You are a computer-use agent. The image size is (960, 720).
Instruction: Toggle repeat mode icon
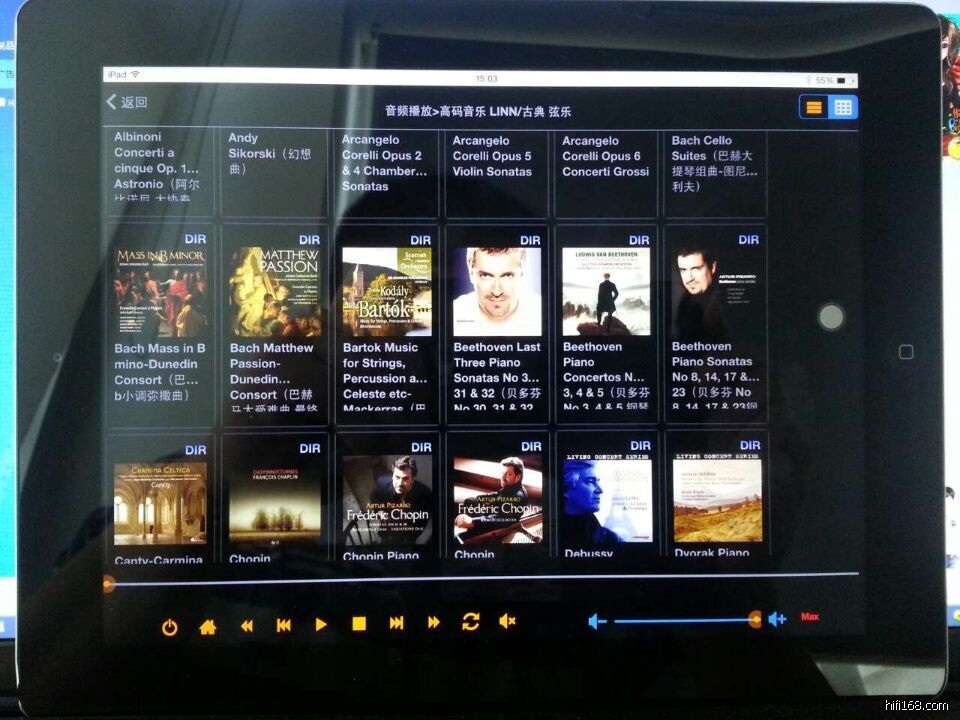pyautogui.click(x=471, y=622)
